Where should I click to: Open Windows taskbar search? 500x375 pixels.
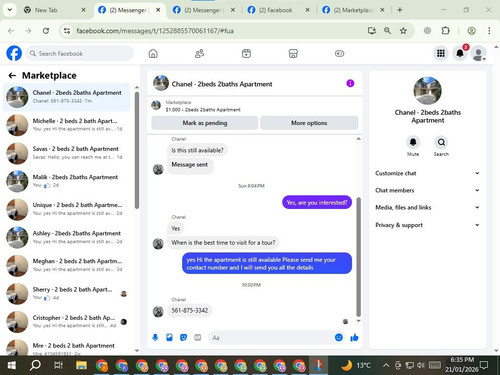[x=35, y=365]
